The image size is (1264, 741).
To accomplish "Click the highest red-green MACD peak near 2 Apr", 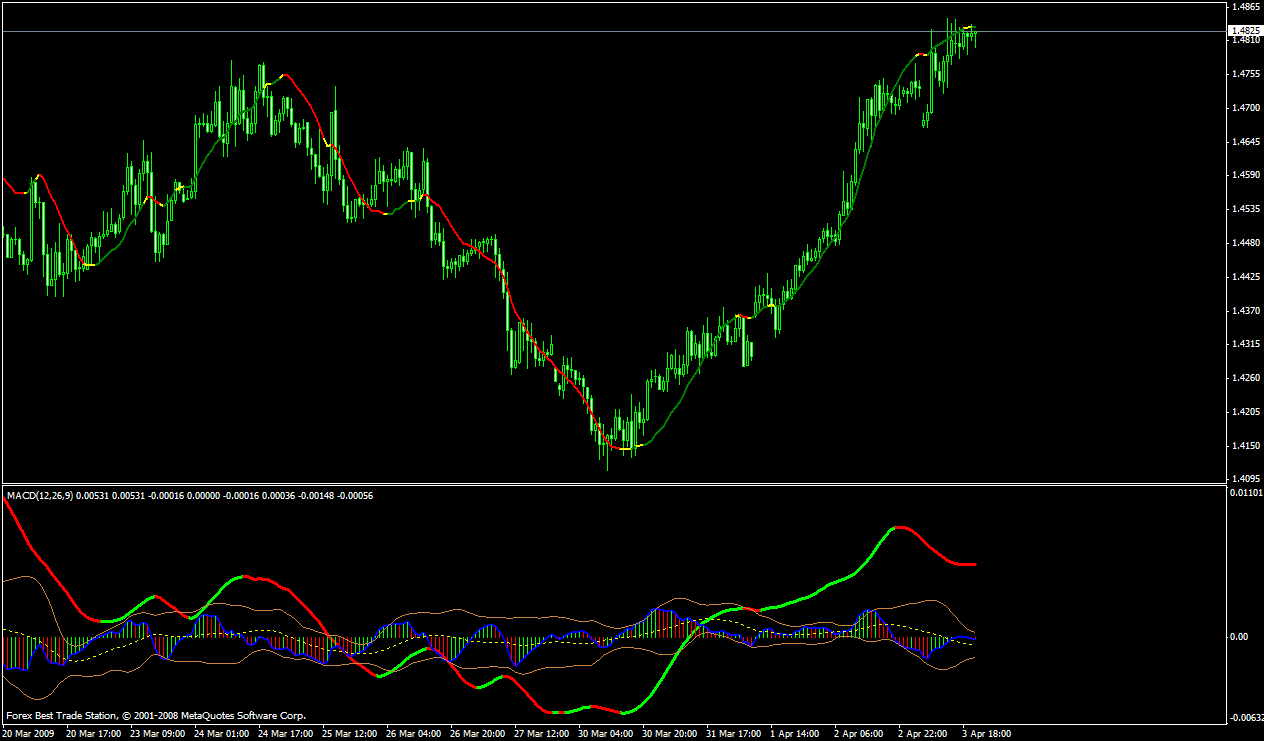I will 899,526.
